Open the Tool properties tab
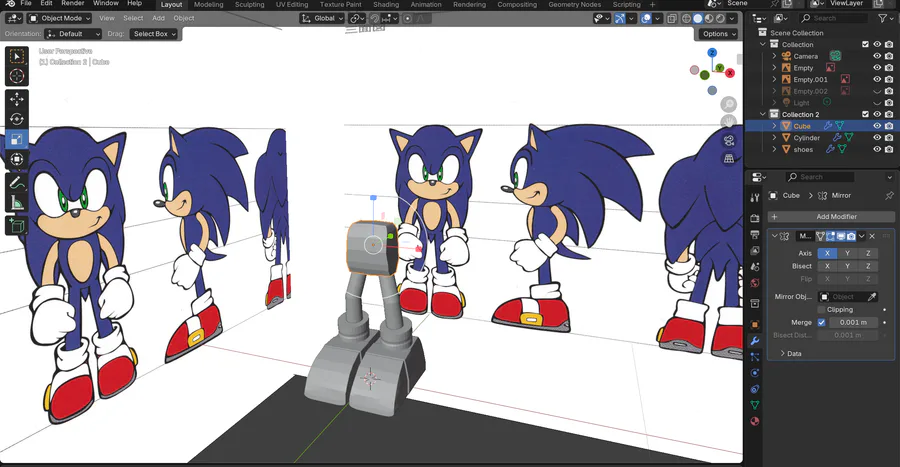Screen dimensions: 900x467 pyautogui.click(x=755, y=198)
